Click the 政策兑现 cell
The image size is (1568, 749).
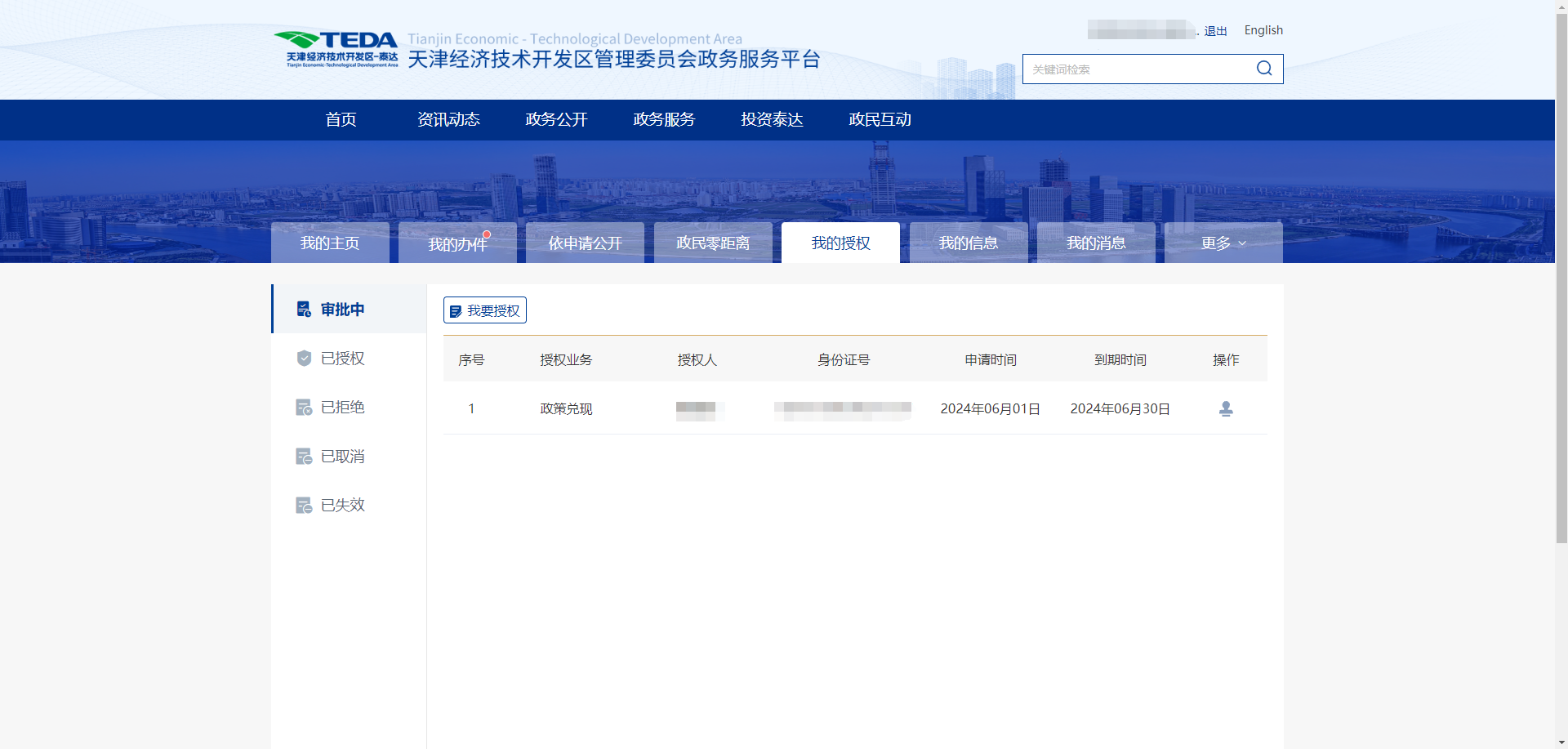tap(566, 408)
